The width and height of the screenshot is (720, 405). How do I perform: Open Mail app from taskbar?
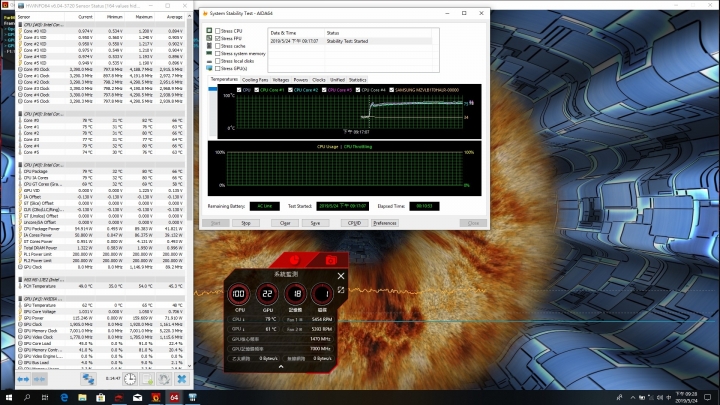137,398
